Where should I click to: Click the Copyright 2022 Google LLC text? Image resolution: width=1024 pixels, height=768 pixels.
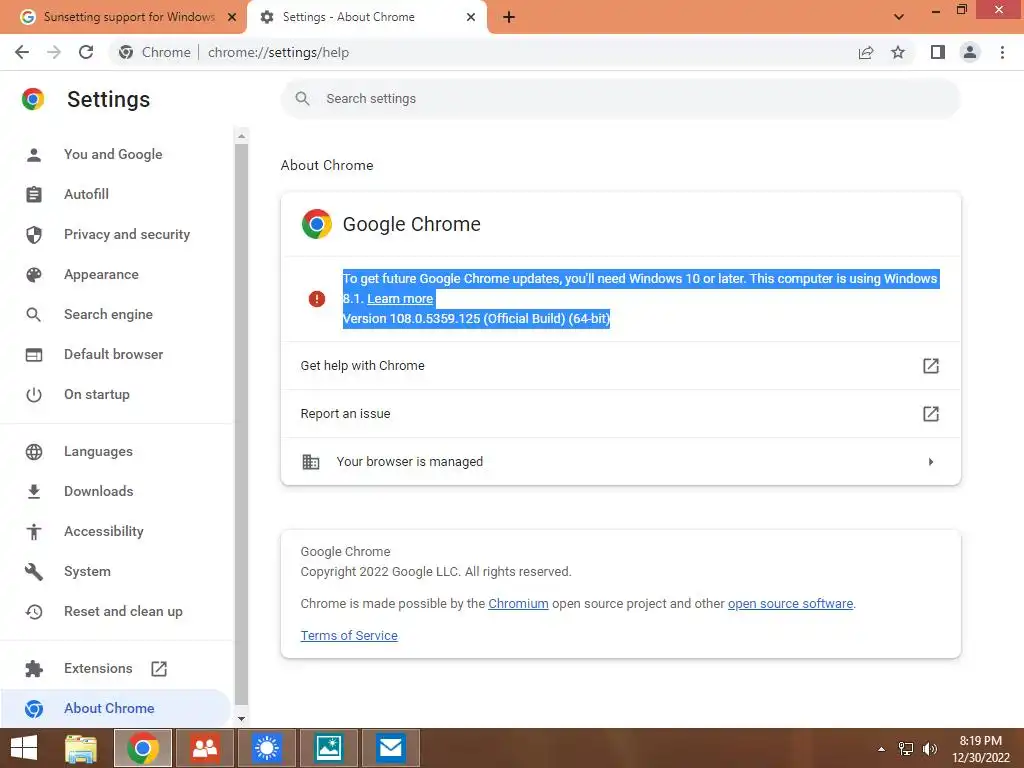[x=436, y=571]
